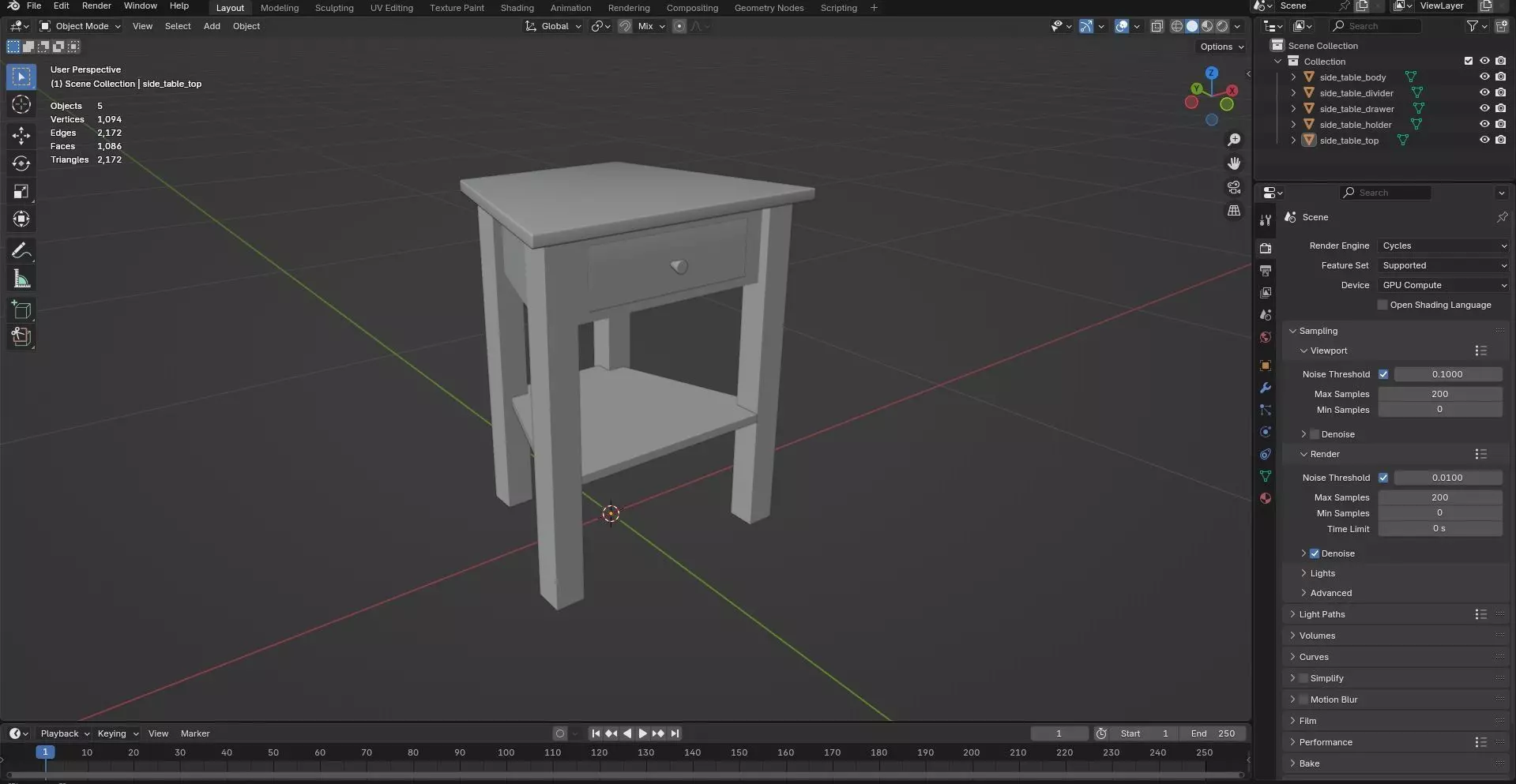The image size is (1516, 784).
Task: Switch to the Modeling workspace tab
Action: point(280,8)
